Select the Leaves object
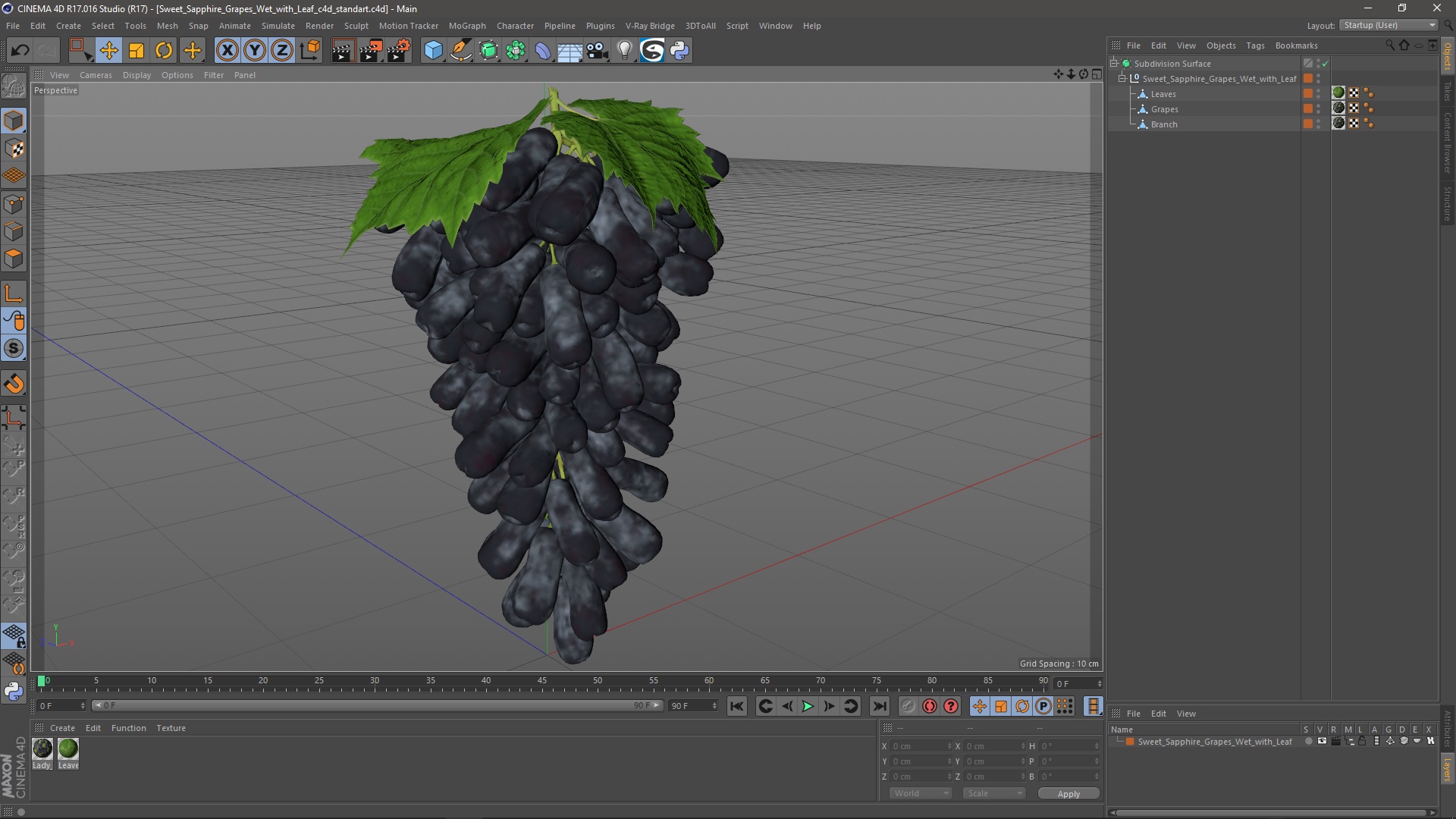The width and height of the screenshot is (1456, 819). coord(1163,94)
